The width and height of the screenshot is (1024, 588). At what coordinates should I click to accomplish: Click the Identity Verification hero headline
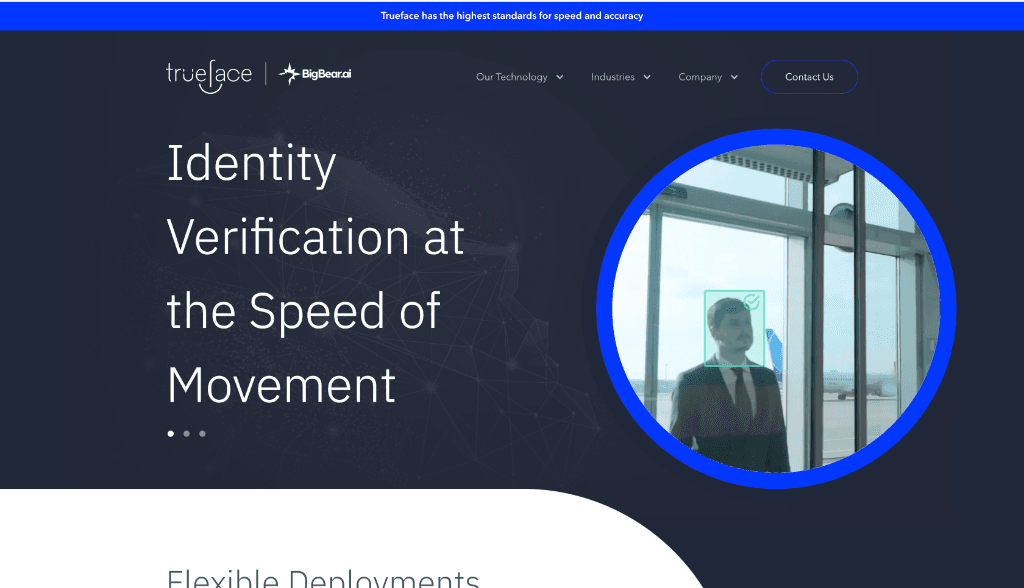click(316, 274)
